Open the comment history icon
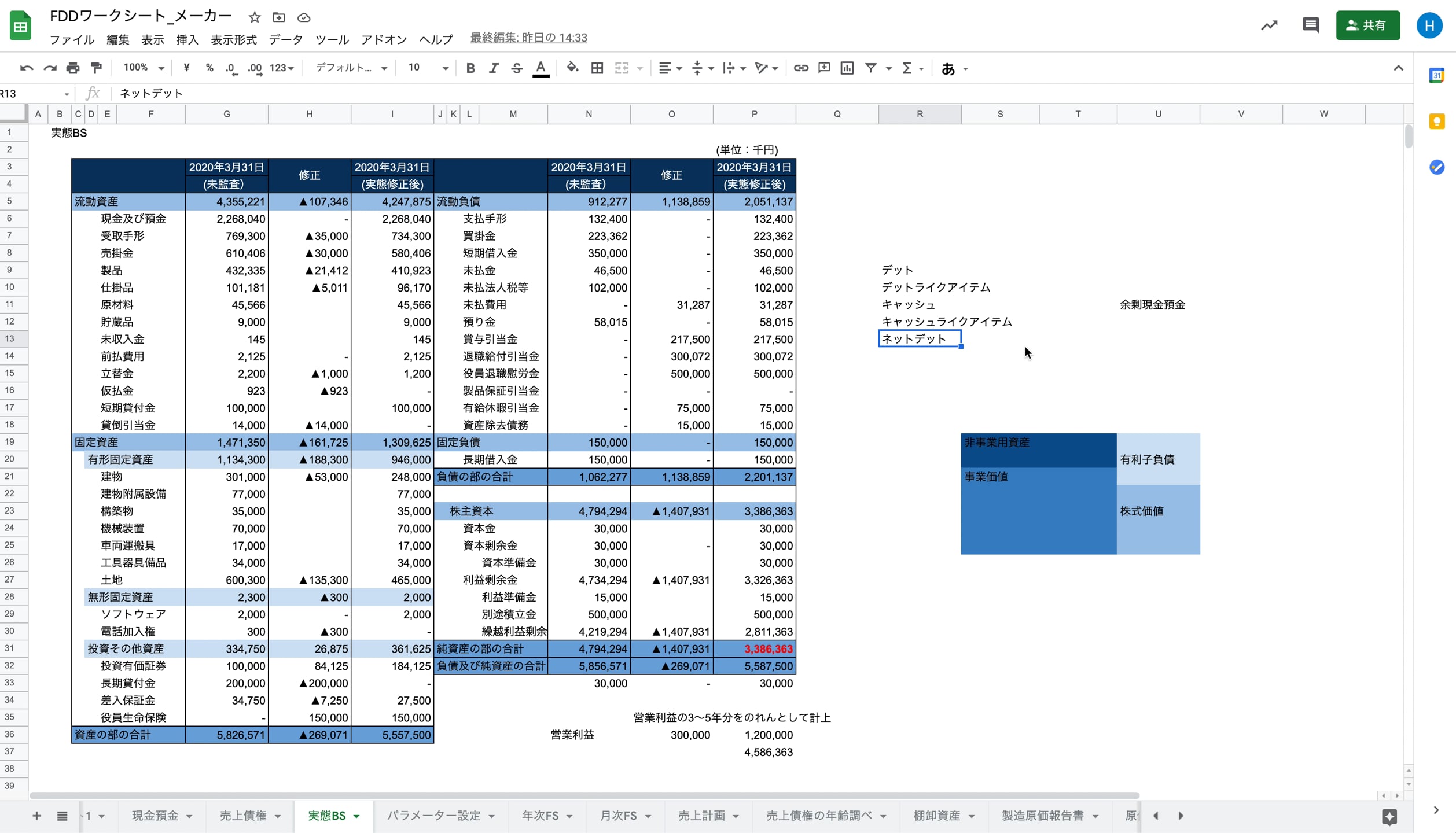The height and width of the screenshot is (833, 1456). pos(1310,25)
